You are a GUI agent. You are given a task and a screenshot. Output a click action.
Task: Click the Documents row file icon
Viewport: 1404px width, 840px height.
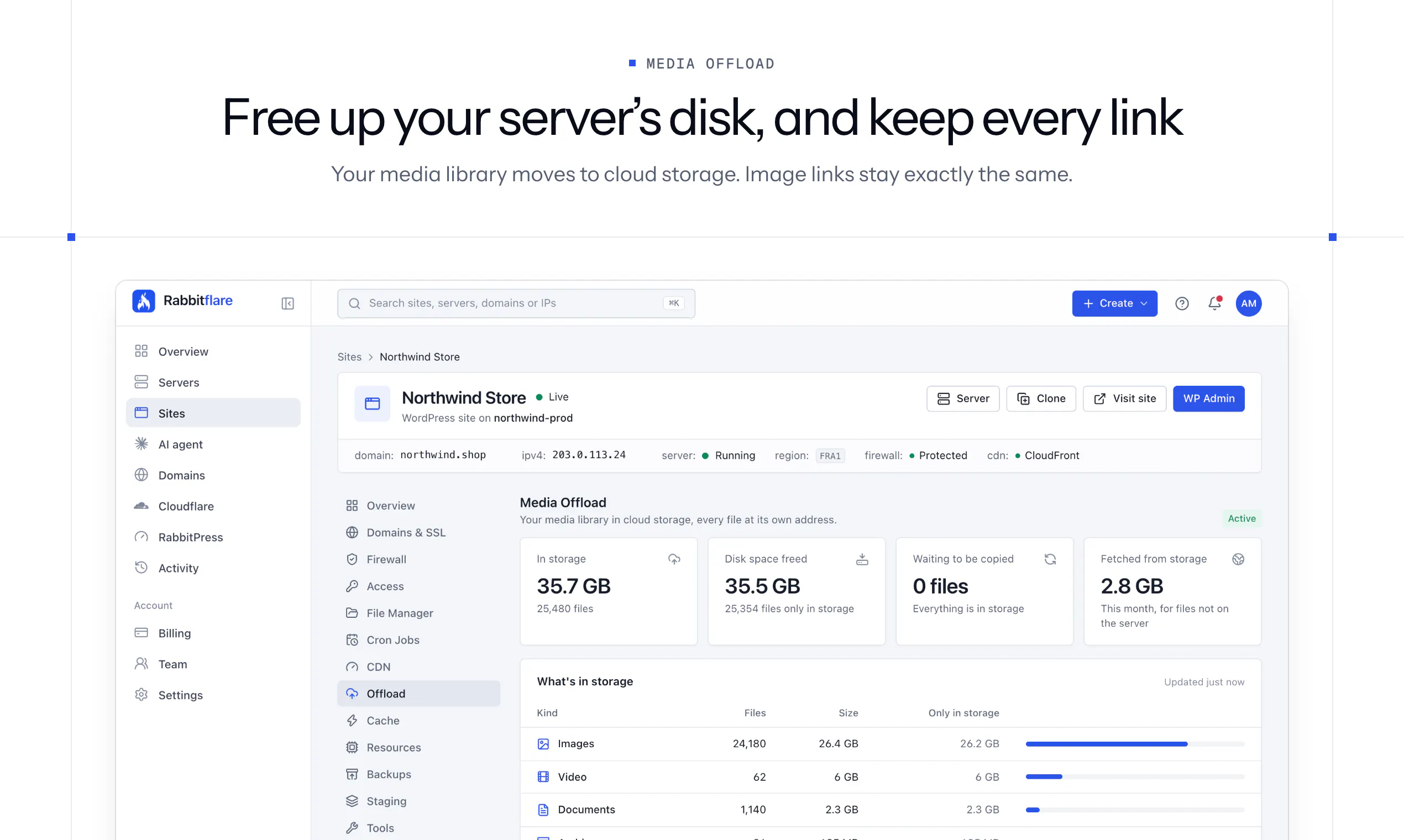click(x=543, y=810)
